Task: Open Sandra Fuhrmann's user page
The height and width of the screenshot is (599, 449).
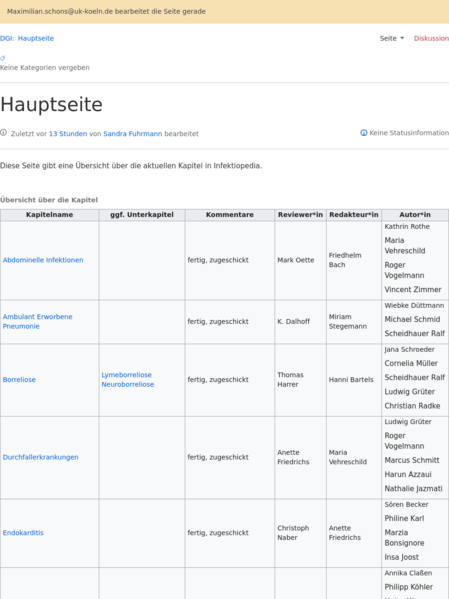Action: [133, 134]
